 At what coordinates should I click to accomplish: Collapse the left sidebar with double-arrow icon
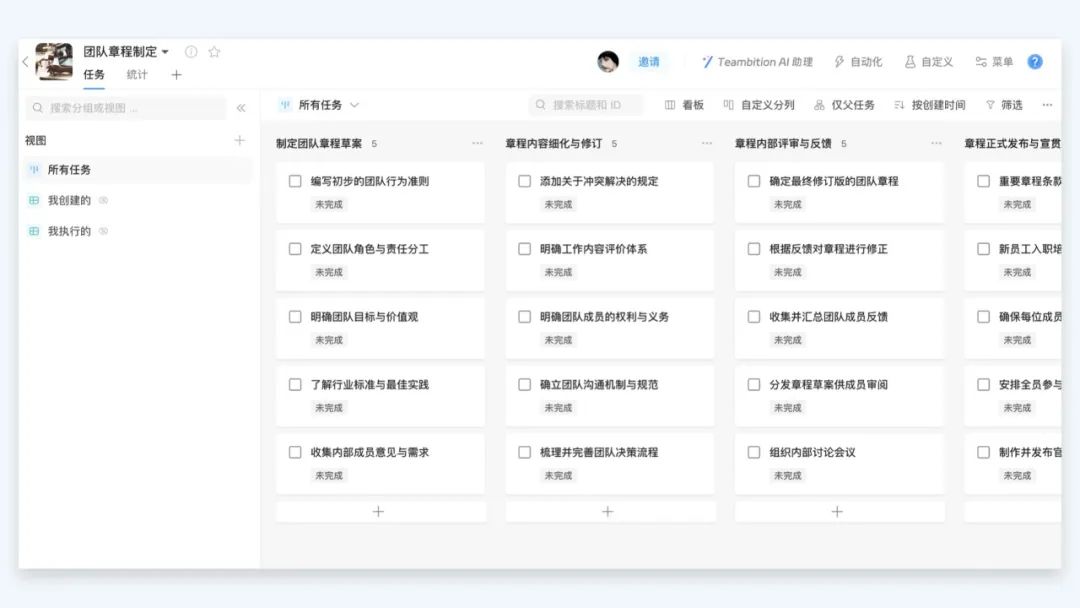pos(241,108)
